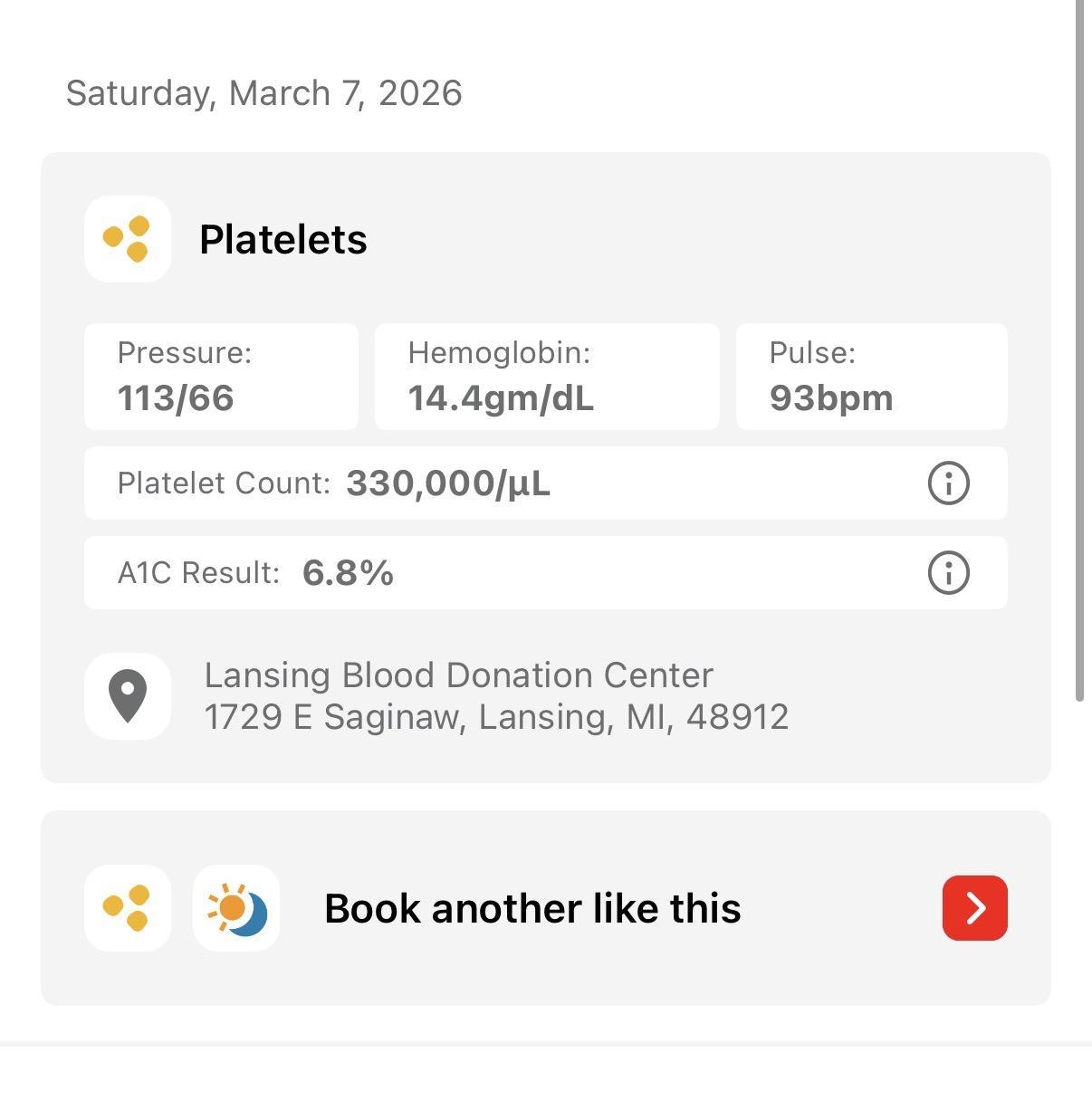Tap the Saturday, March 7, 2026 date
This screenshot has height=1110, width=1092.
263,93
